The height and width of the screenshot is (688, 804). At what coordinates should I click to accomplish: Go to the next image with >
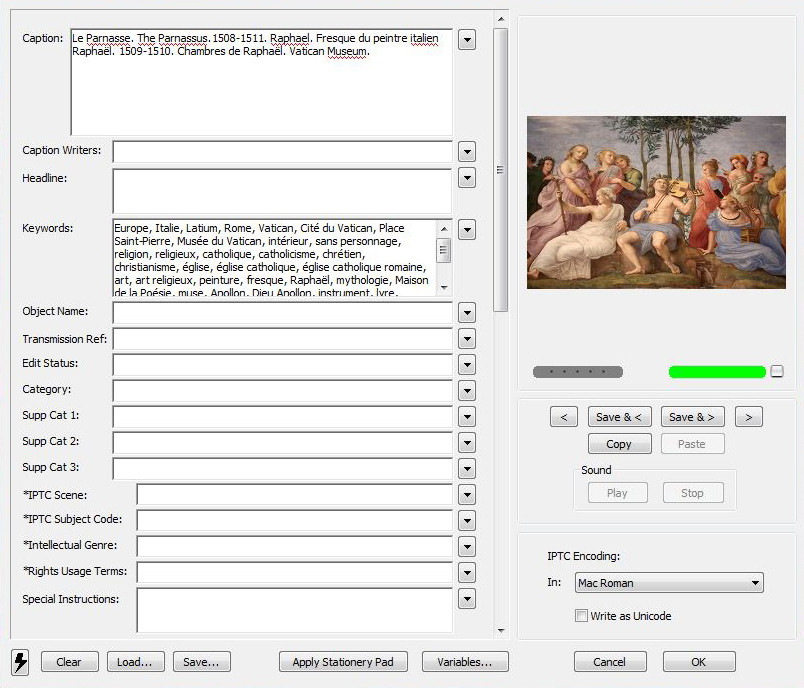749,417
